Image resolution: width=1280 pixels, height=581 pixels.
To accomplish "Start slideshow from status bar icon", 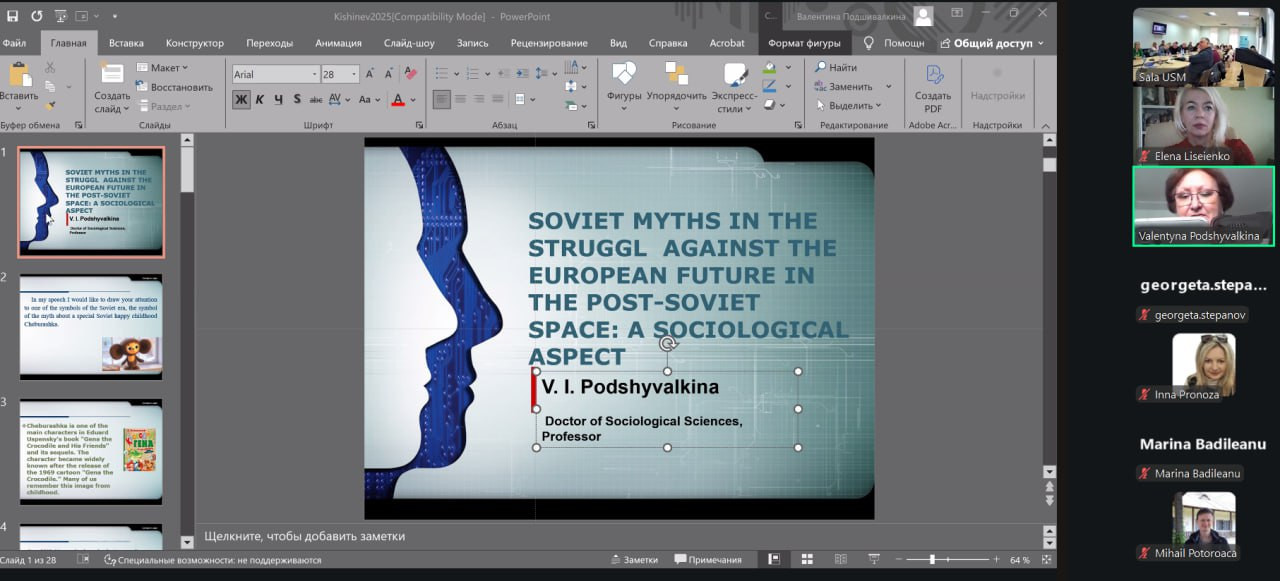I will [873, 559].
